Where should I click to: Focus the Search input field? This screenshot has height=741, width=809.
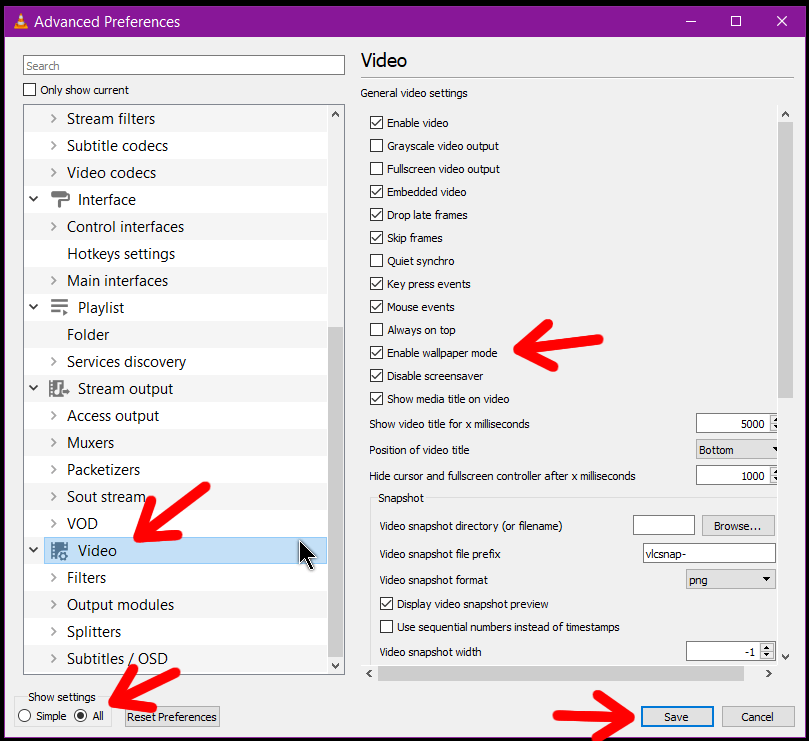[184, 66]
